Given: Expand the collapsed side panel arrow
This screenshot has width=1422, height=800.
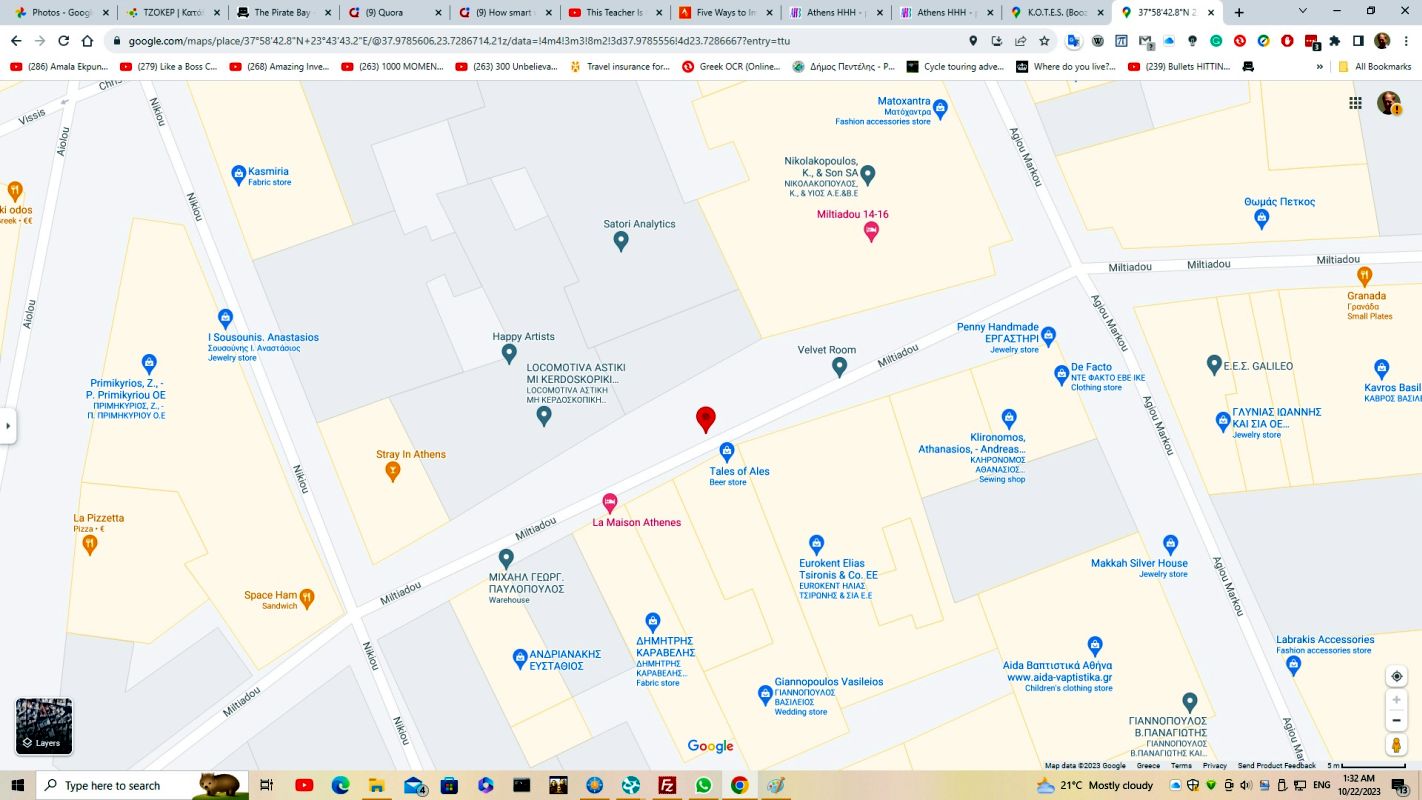Looking at the screenshot, I should 8,426.
